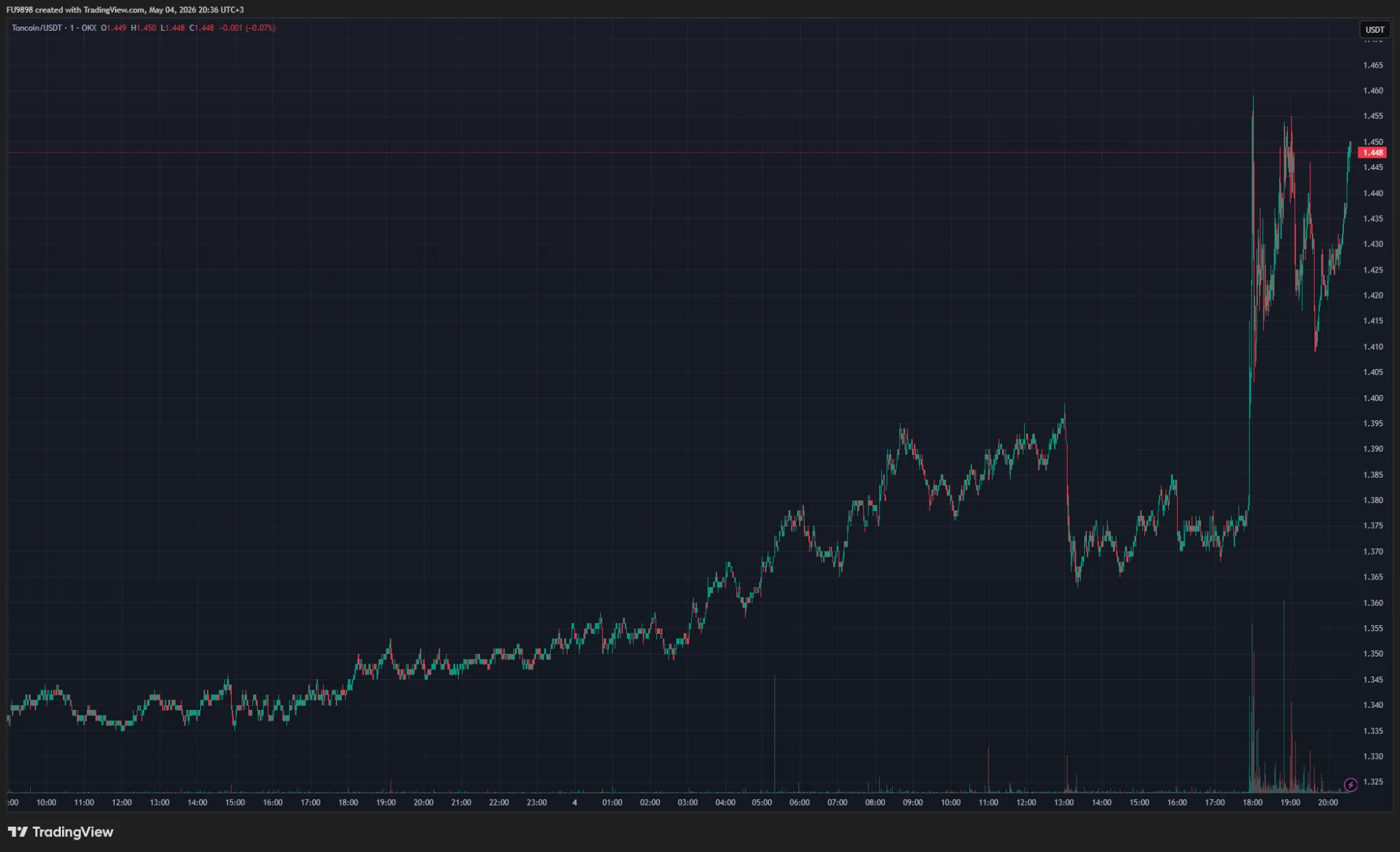Screen dimensions: 1400x852
Task: Click the tallest candle peak near 1.460
Action: 1253,97
